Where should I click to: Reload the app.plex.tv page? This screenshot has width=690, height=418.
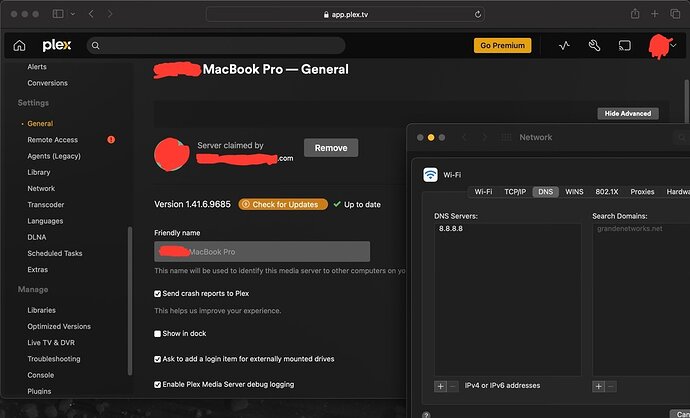click(x=478, y=15)
